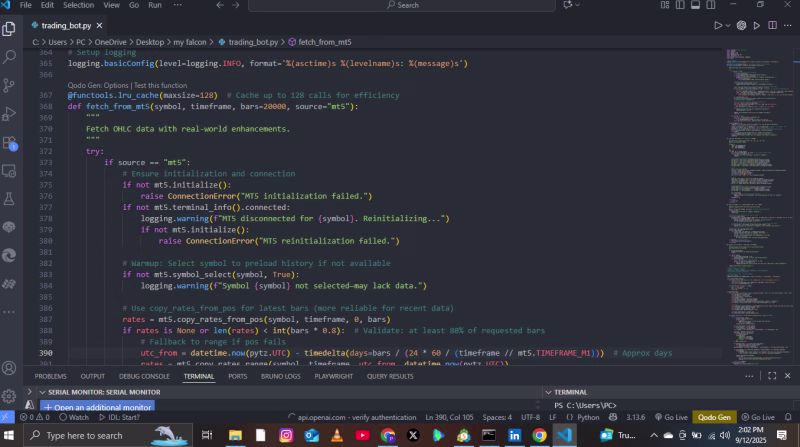Collapse the Terminal section header
Image resolution: width=800 pixels, height=447 pixels.
pos(548,392)
